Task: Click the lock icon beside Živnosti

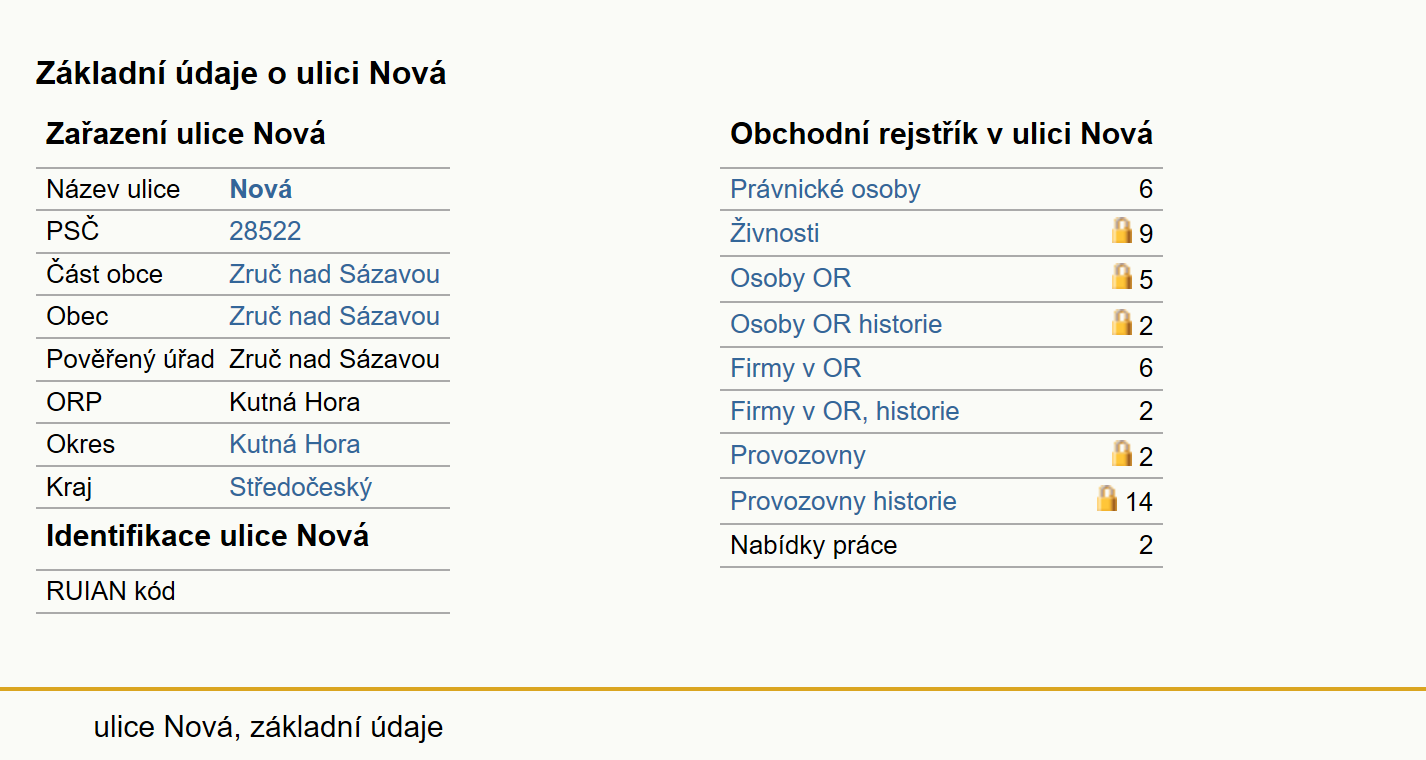Action: pyautogui.click(x=1122, y=231)
